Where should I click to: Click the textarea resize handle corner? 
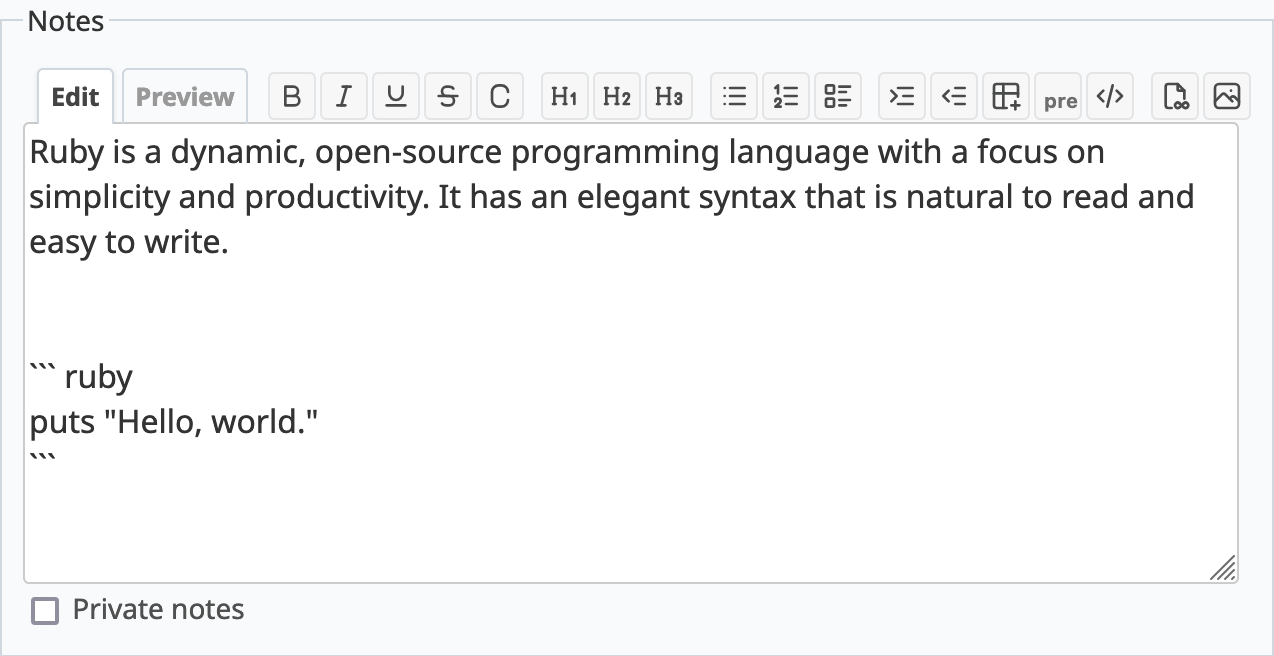click(1223, 567)
